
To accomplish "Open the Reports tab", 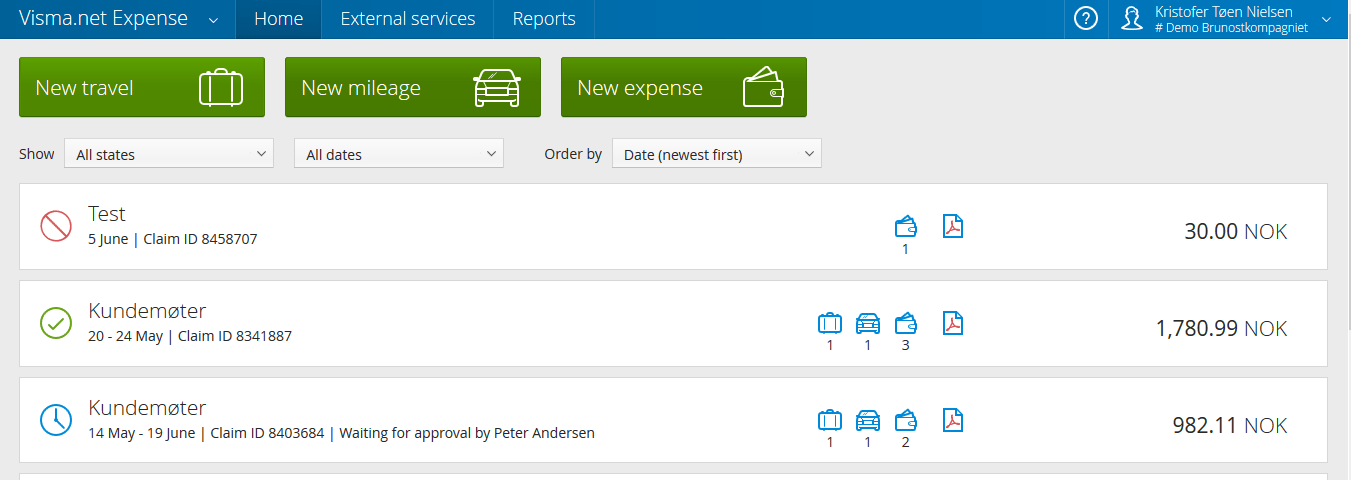I will tap(544, 19).
